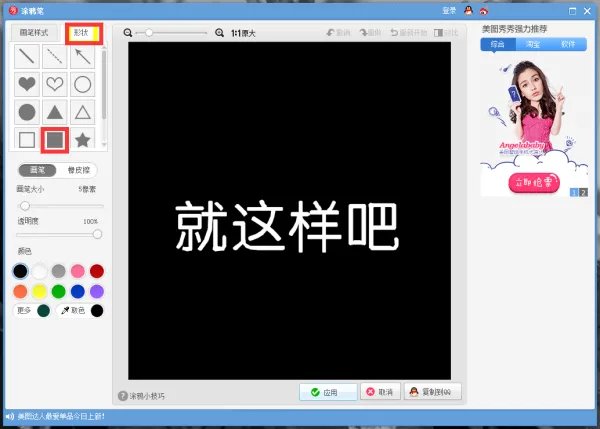The image size is (600, 429).
Task: Choose the outline square shape
Action: [27, 140]
